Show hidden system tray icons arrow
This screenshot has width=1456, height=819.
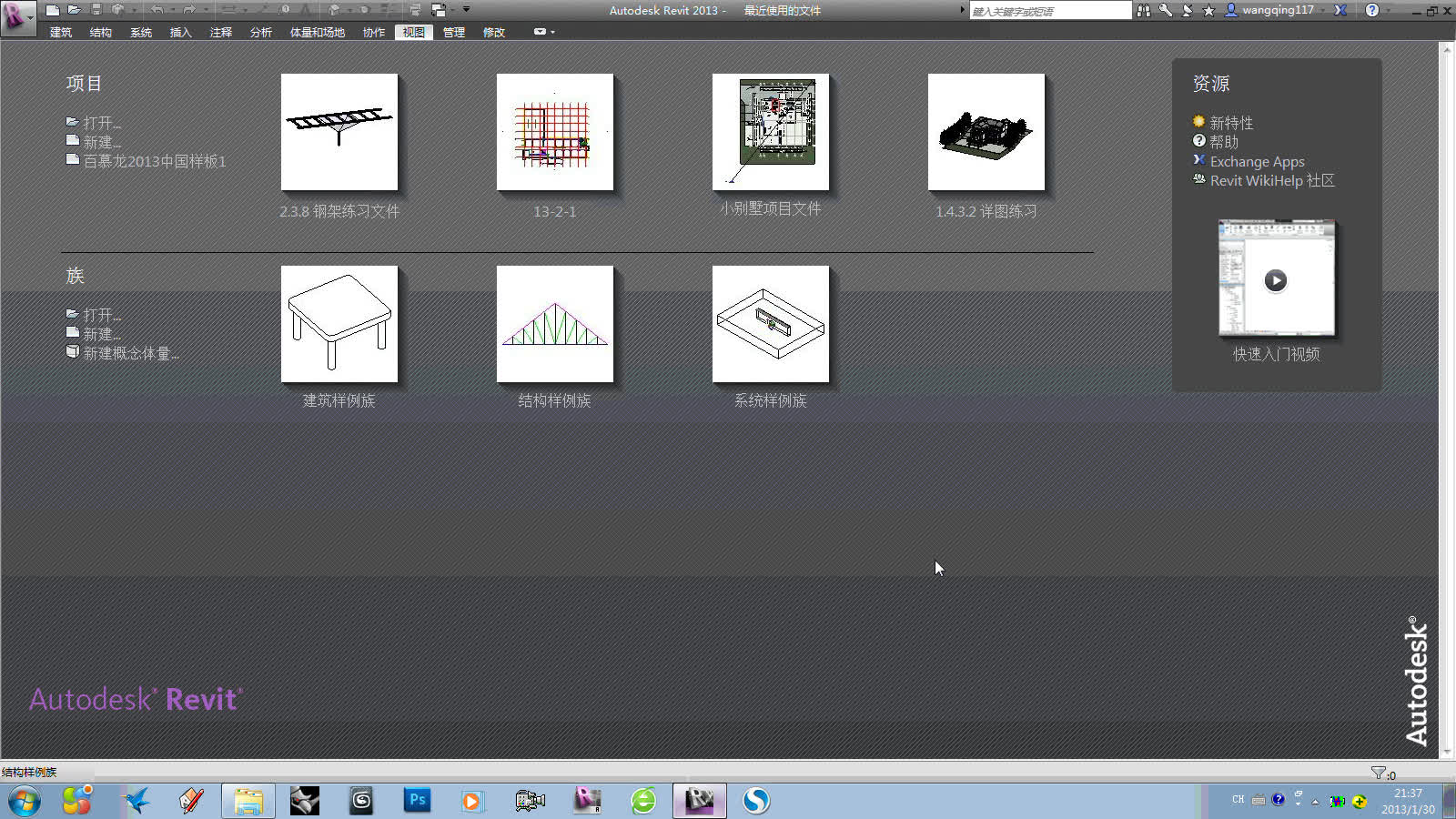[1314, 802]
